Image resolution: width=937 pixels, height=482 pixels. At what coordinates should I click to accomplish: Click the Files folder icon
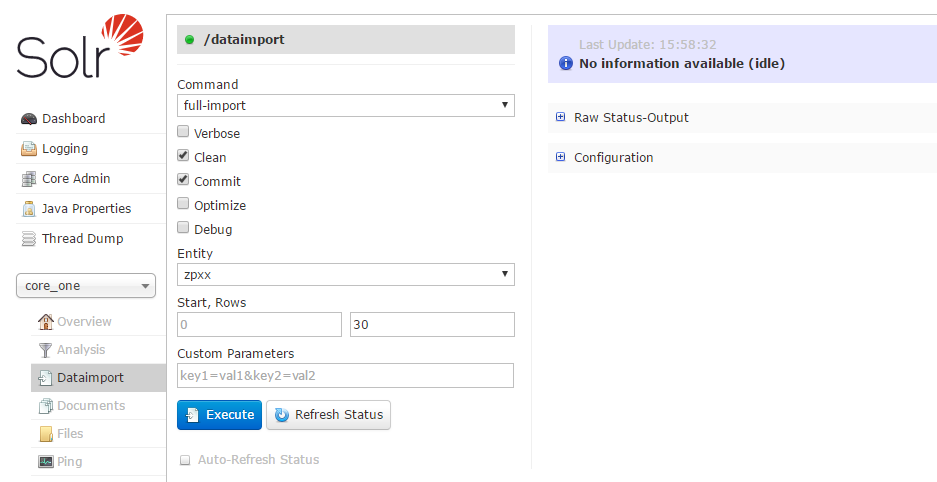(45, 434)
